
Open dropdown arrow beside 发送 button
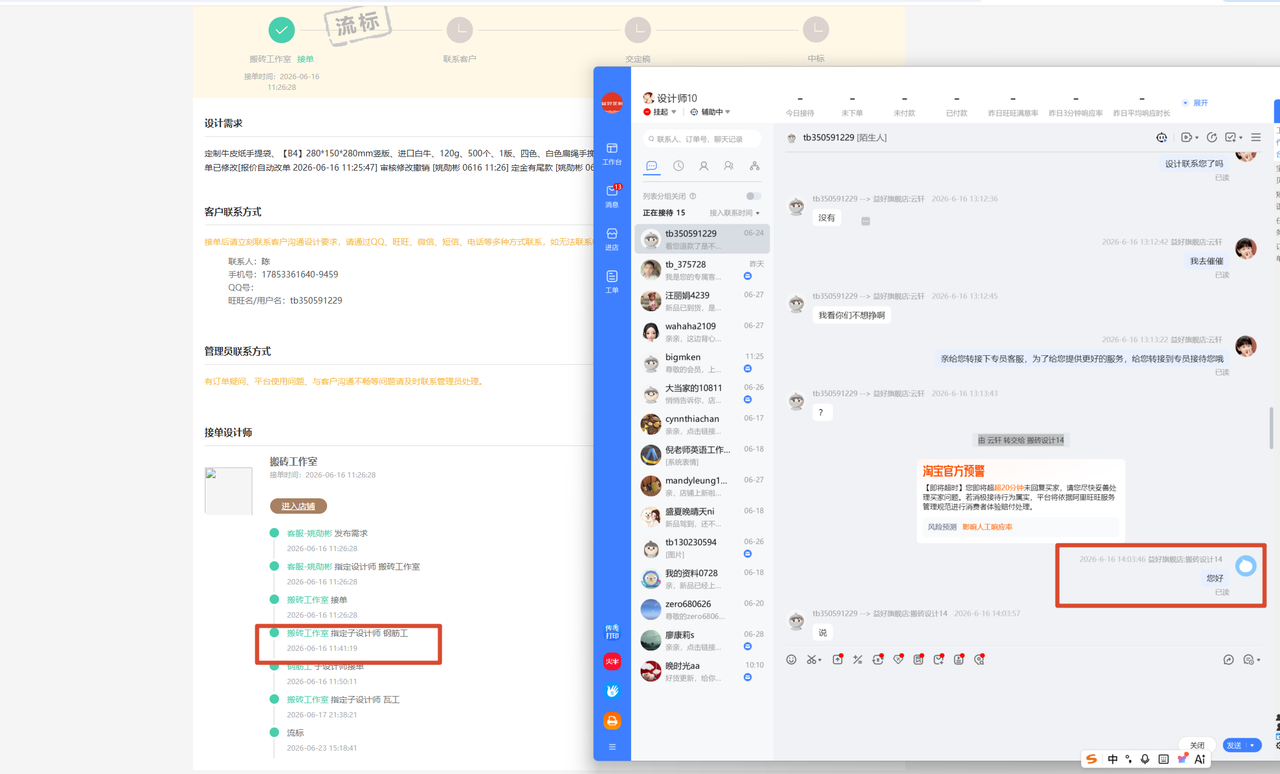coord(1252,746)
